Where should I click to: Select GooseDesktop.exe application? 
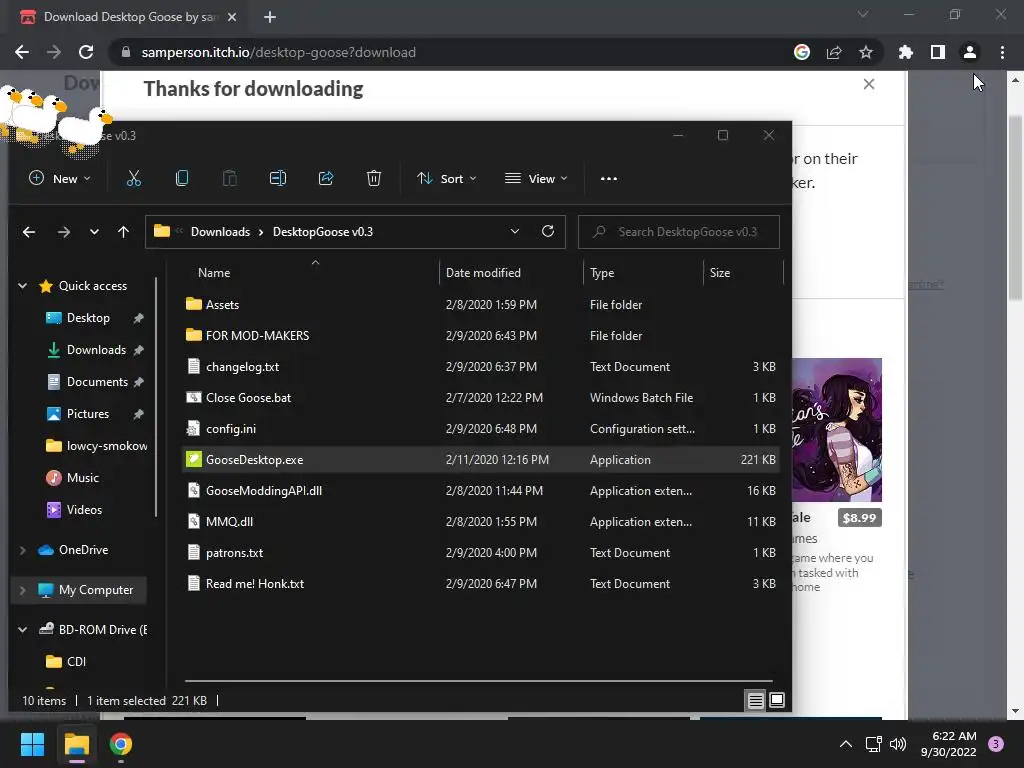(x=481, y=460)
